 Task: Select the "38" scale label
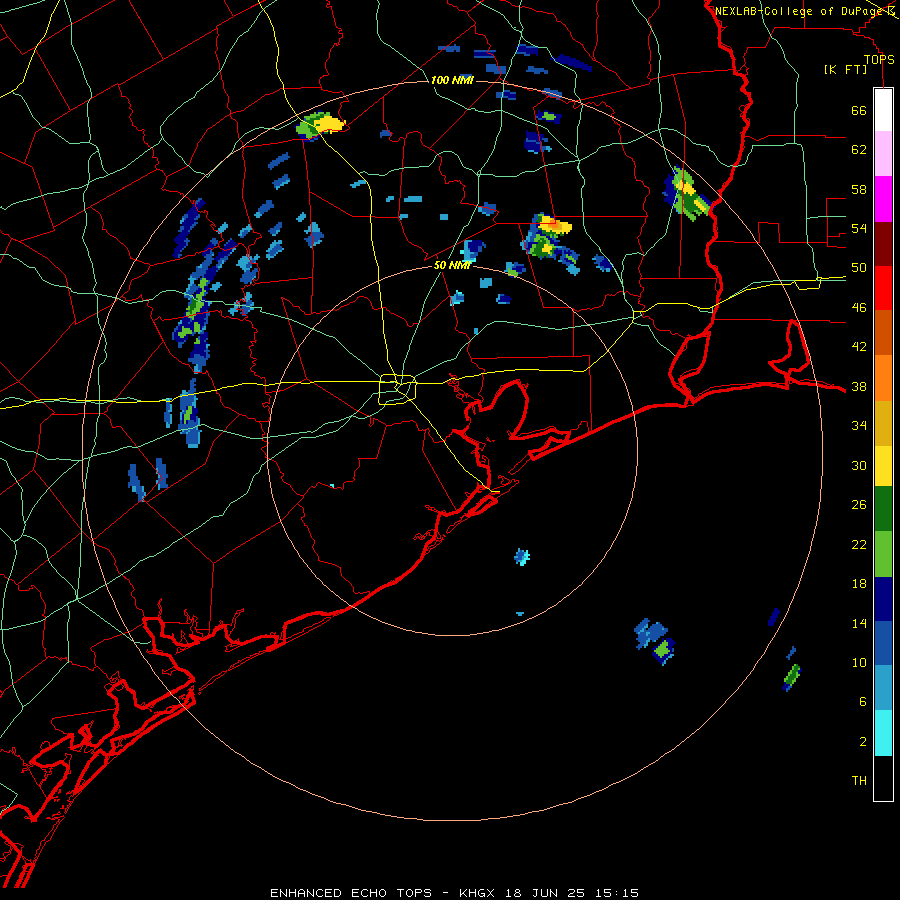pos(859,386)
